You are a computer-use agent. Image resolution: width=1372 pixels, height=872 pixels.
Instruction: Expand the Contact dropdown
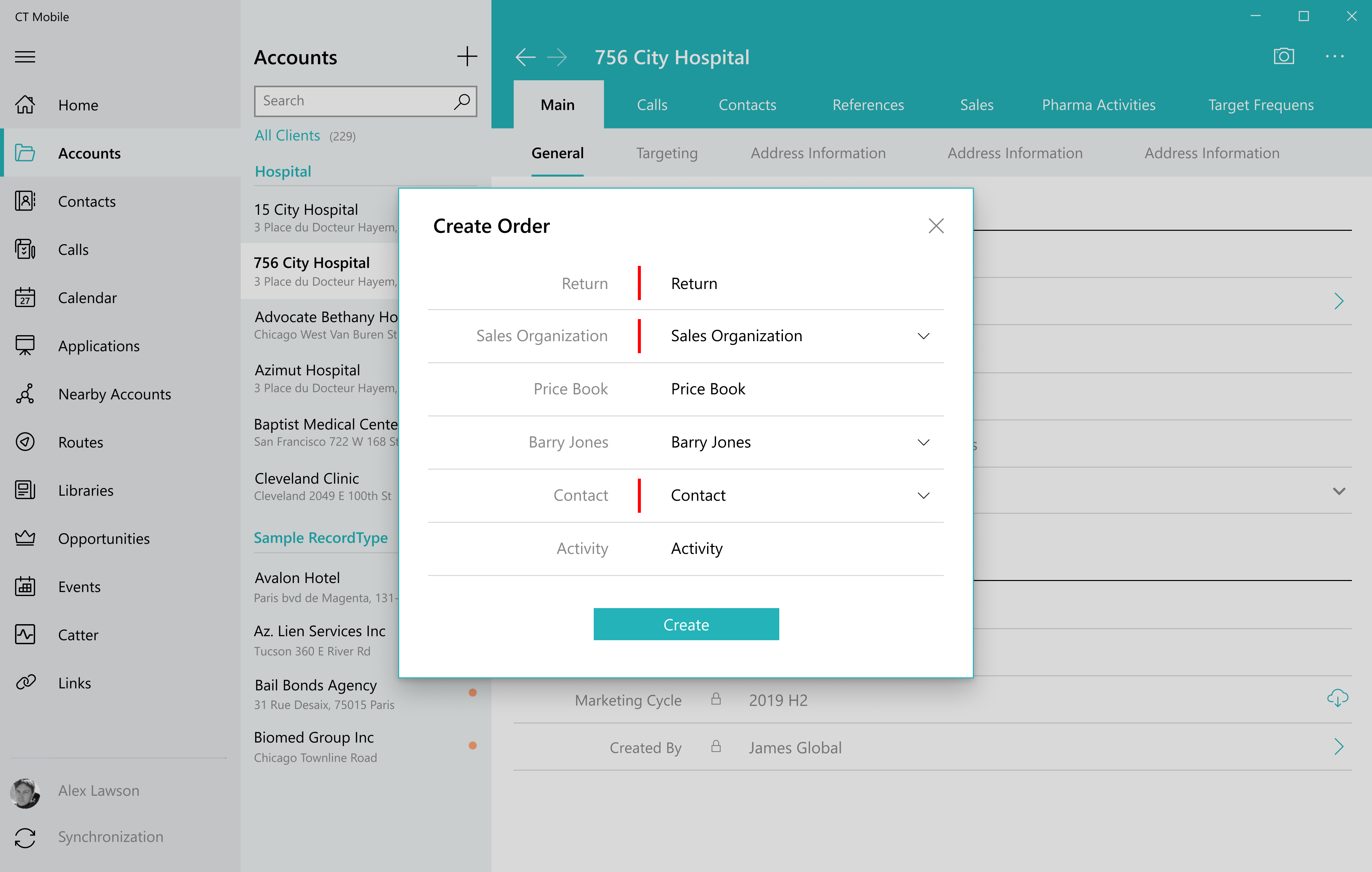(x=923, y=495)
